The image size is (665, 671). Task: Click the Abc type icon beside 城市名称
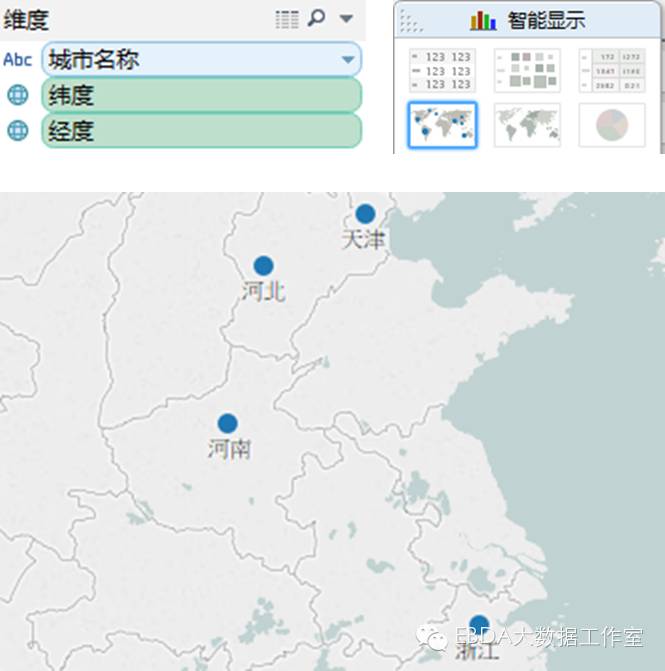coord(17,60)
